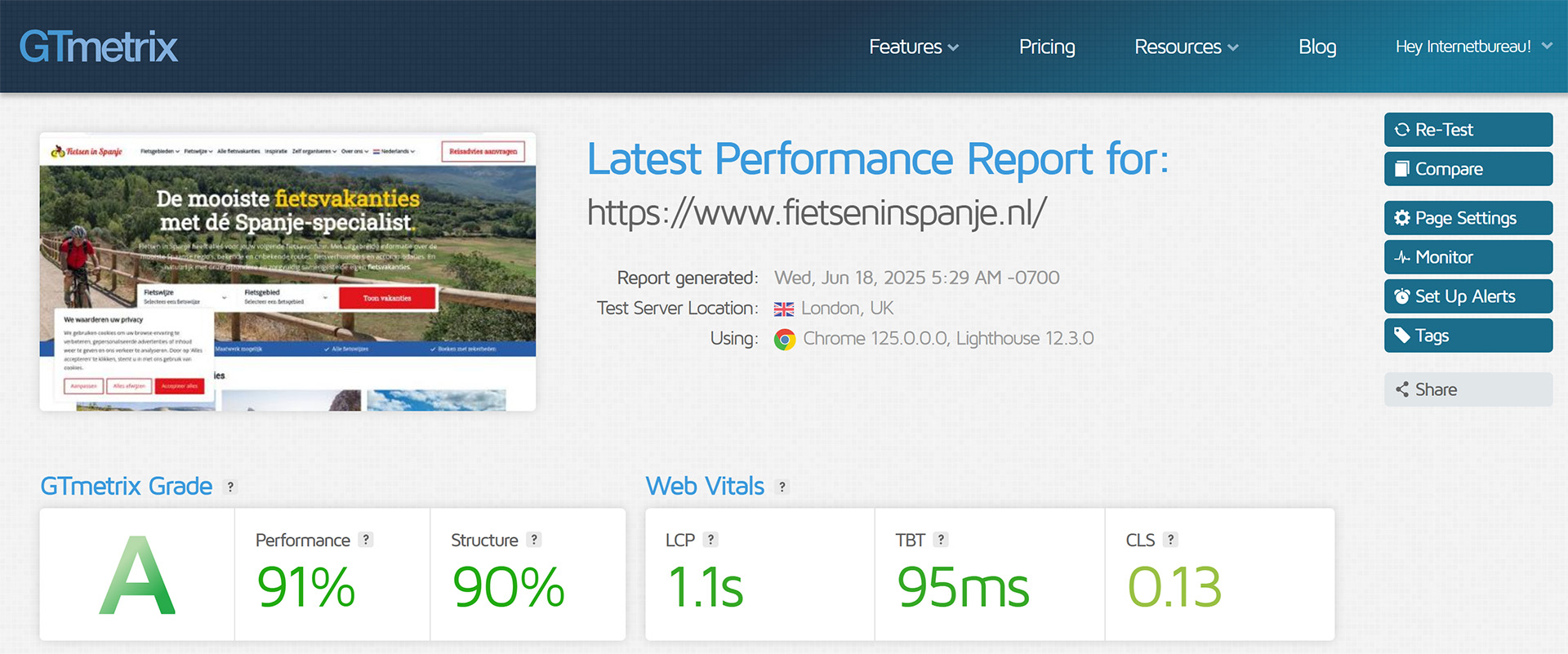
Task: Click the GTmetrix Grade heading
Action: pos(127,487)
